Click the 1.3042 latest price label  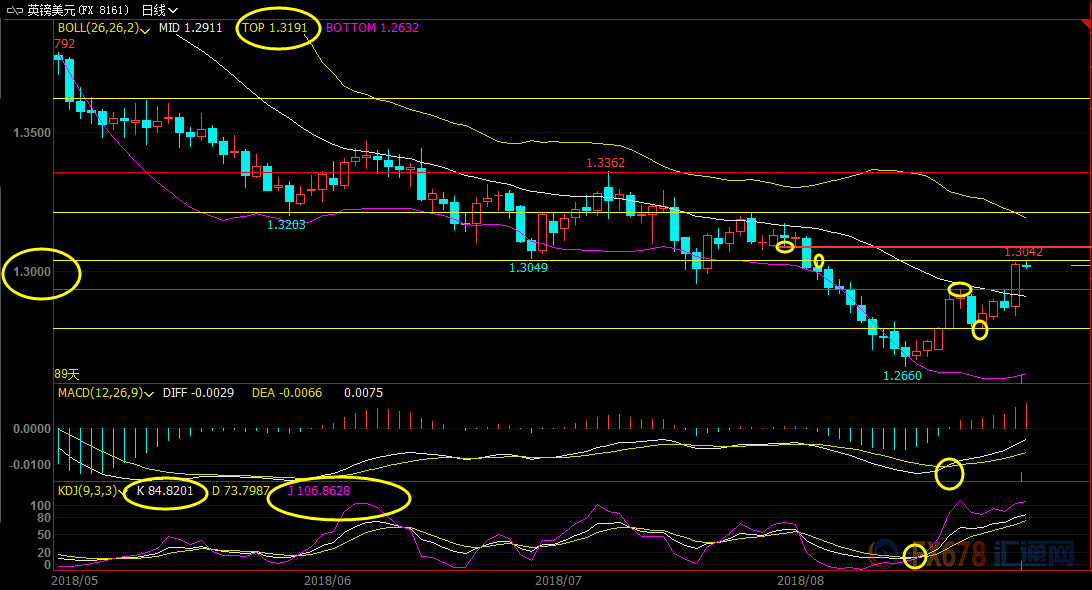[1023, 252]
